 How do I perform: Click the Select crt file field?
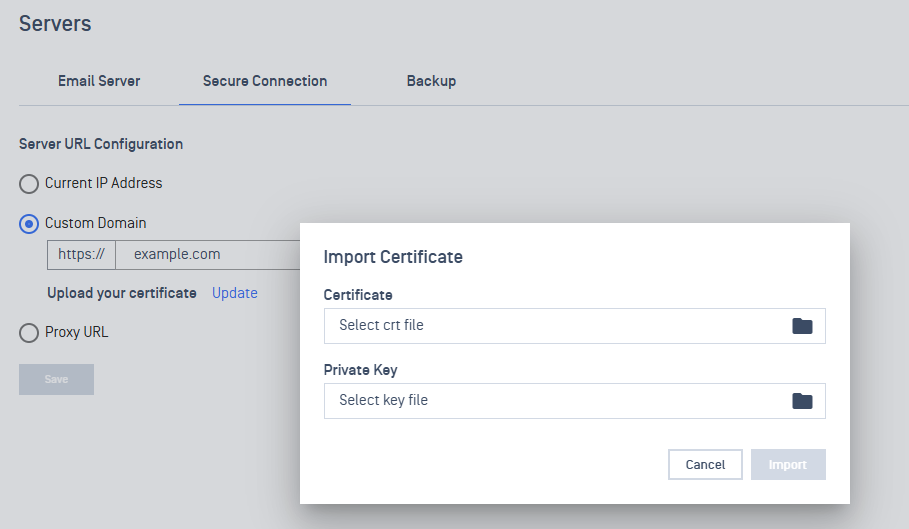point(575,326)
